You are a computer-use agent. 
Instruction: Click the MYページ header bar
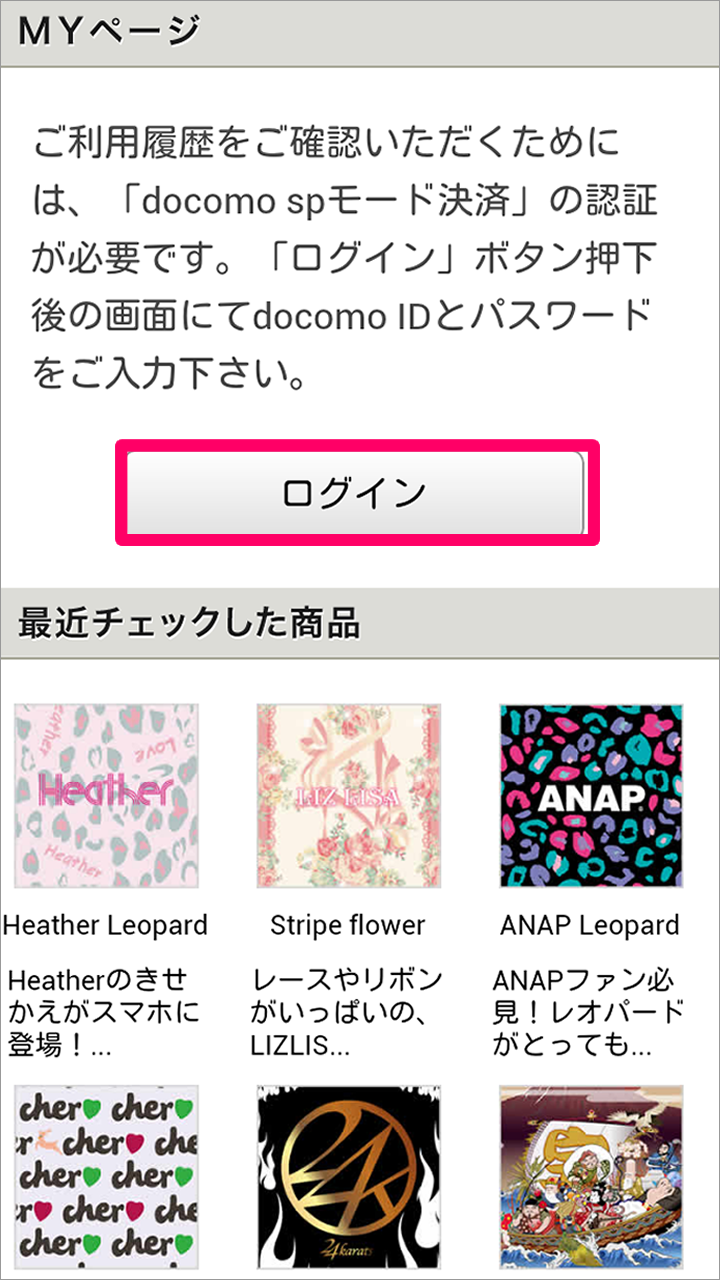pyautogui.click(x=360, y=32)
